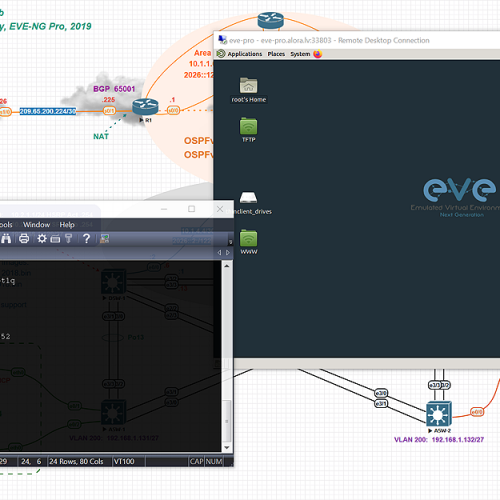Open the Window menu in terminal
Screen dimensions: 500x500
(x=36, y=225)
